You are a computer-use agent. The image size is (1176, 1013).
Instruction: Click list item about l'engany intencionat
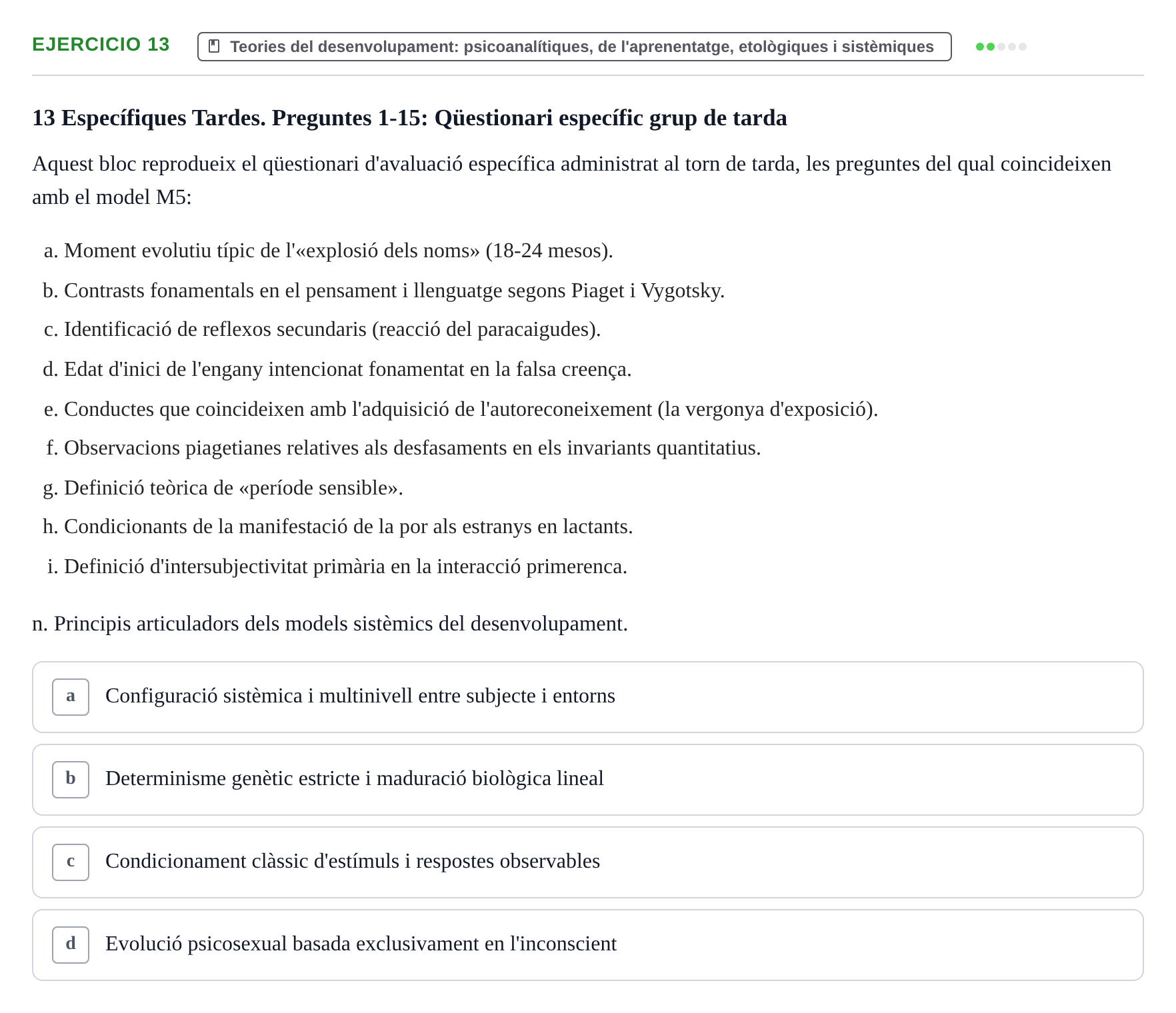pos(347,369)
